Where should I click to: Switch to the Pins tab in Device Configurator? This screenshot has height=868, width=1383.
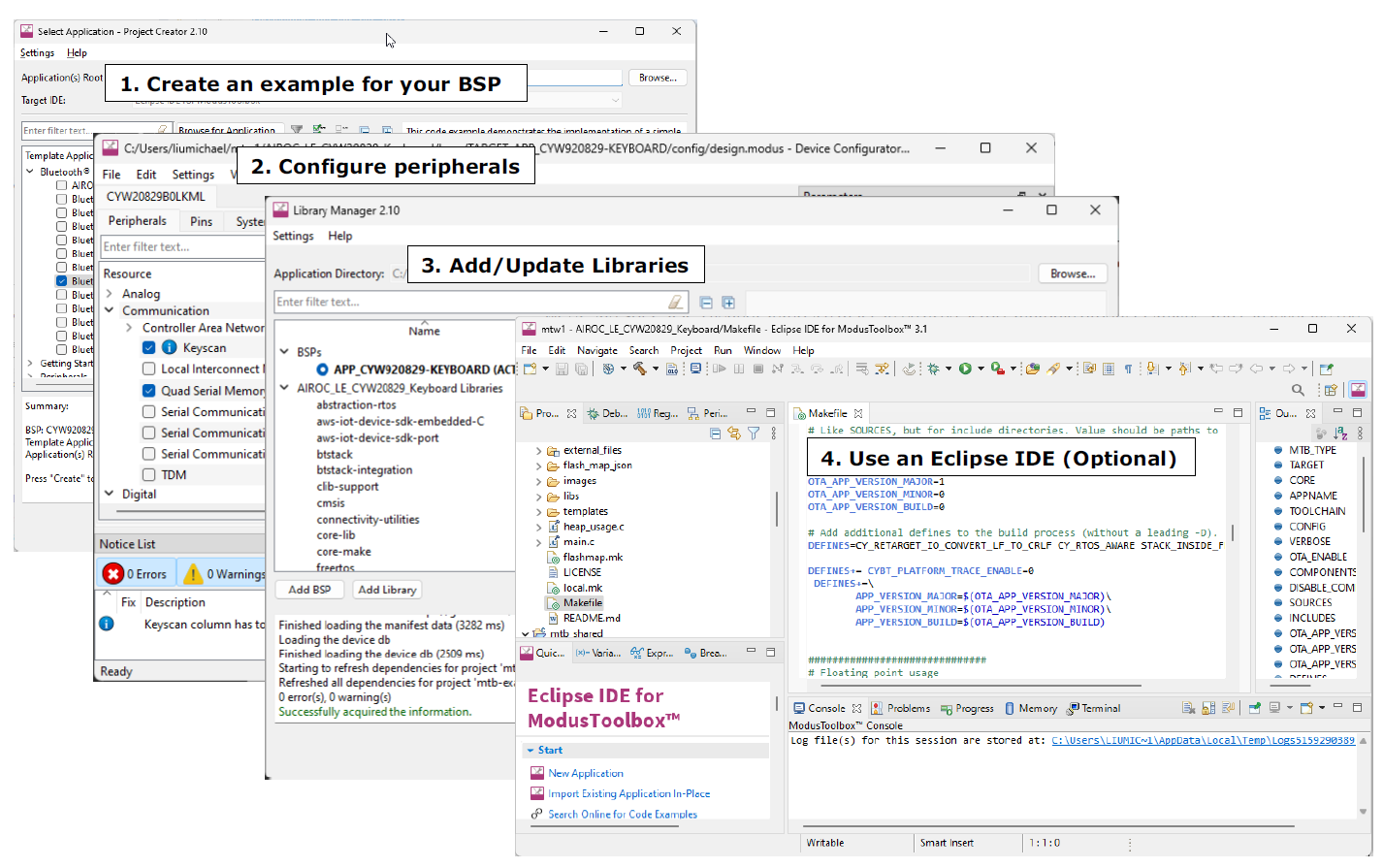pos(201,221)
